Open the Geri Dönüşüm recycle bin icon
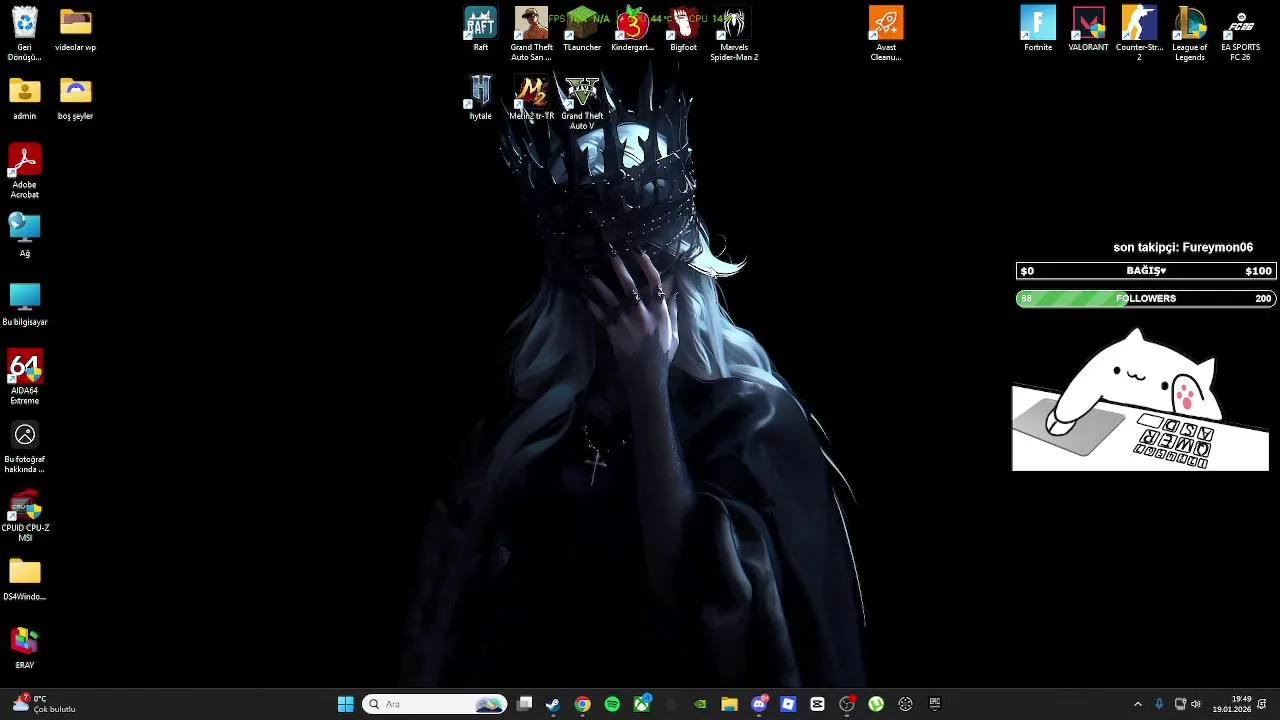Image resolution: width=1280 pixels, height=720 pixels. pos(24,34)
